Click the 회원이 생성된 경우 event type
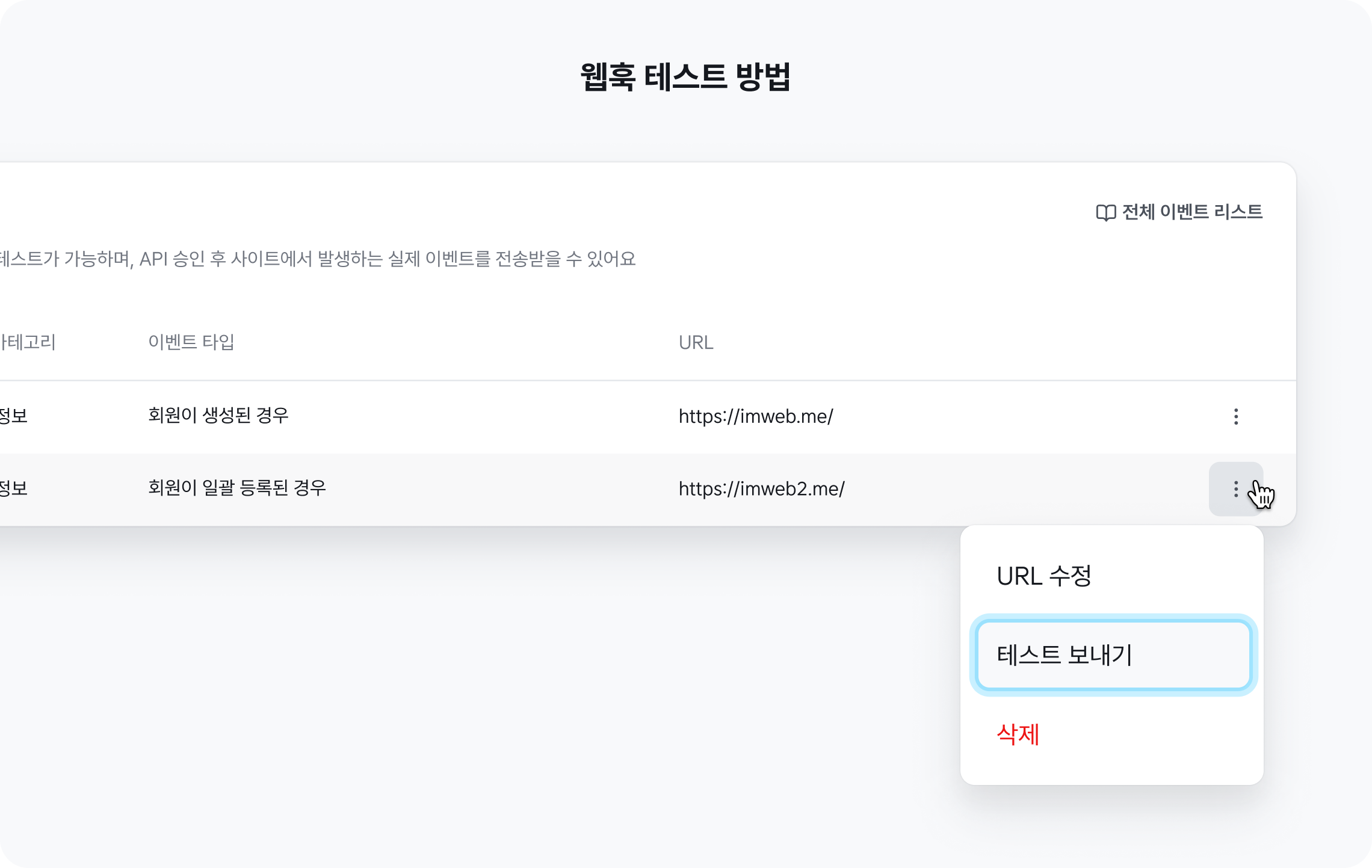Viewport: 1372px width, 868px height. tap(218, 416)
